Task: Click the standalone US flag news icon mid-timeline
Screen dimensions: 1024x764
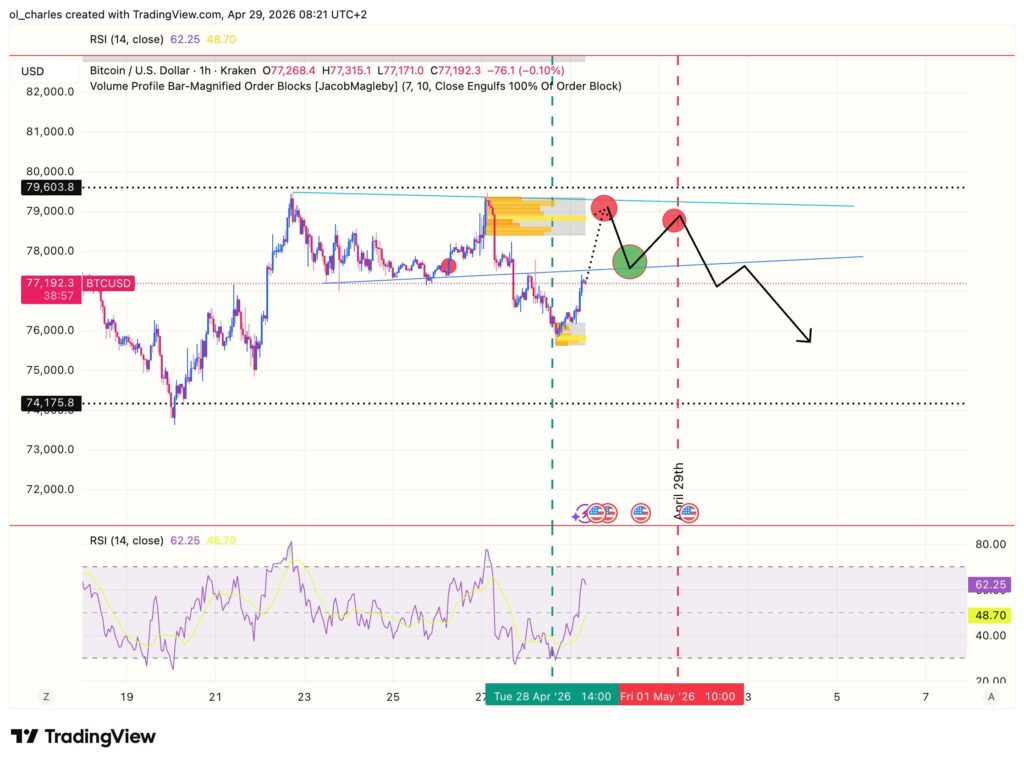Action: (642, 513)
